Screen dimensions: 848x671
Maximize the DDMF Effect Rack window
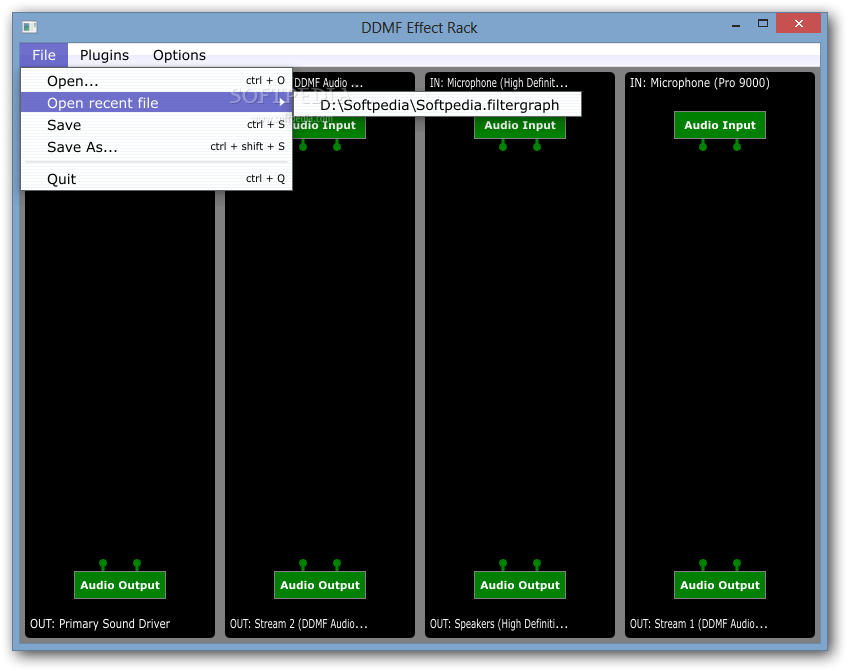763,23
